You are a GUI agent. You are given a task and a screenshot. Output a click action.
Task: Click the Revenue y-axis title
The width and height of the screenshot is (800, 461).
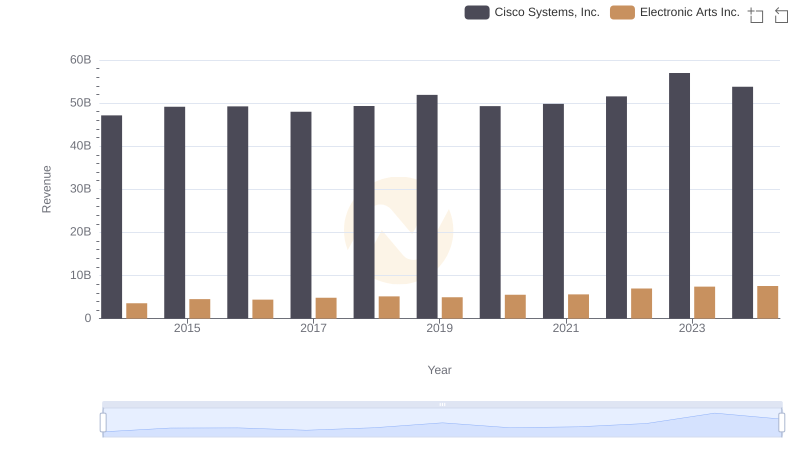tap(46, 189)
